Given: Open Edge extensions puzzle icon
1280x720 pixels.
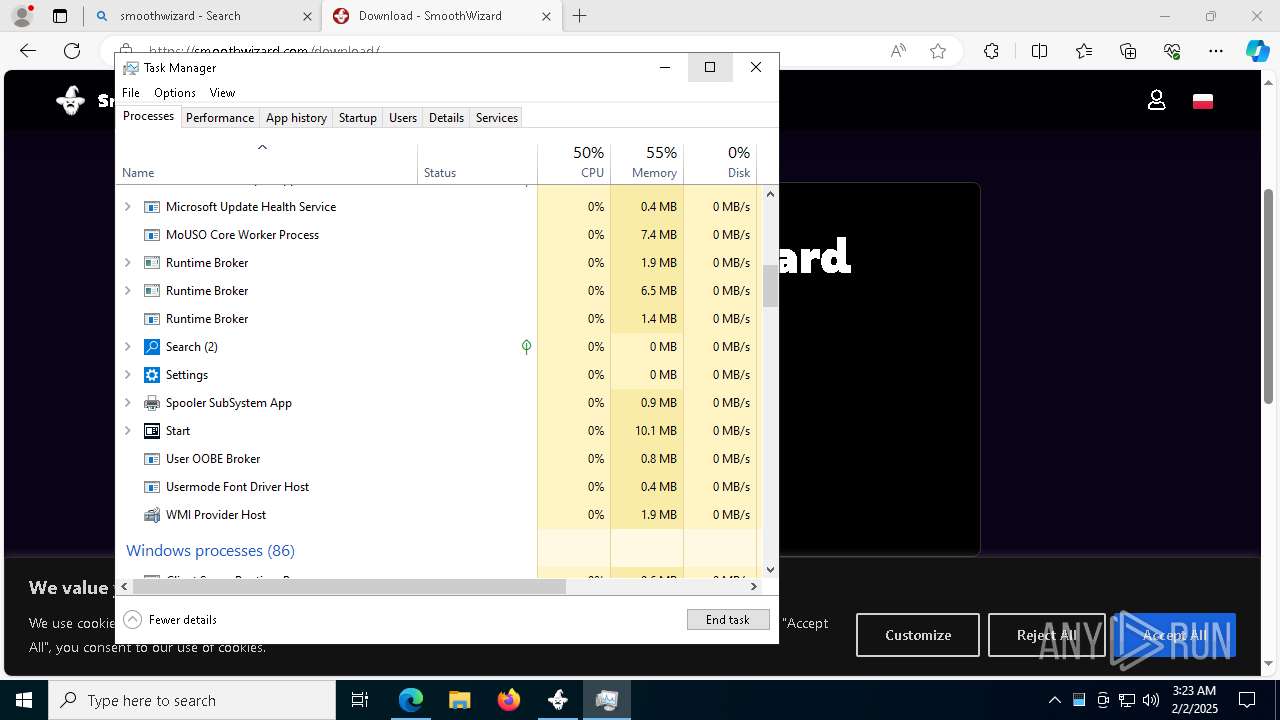Looking at the screenshot, I should coord(991,51).
